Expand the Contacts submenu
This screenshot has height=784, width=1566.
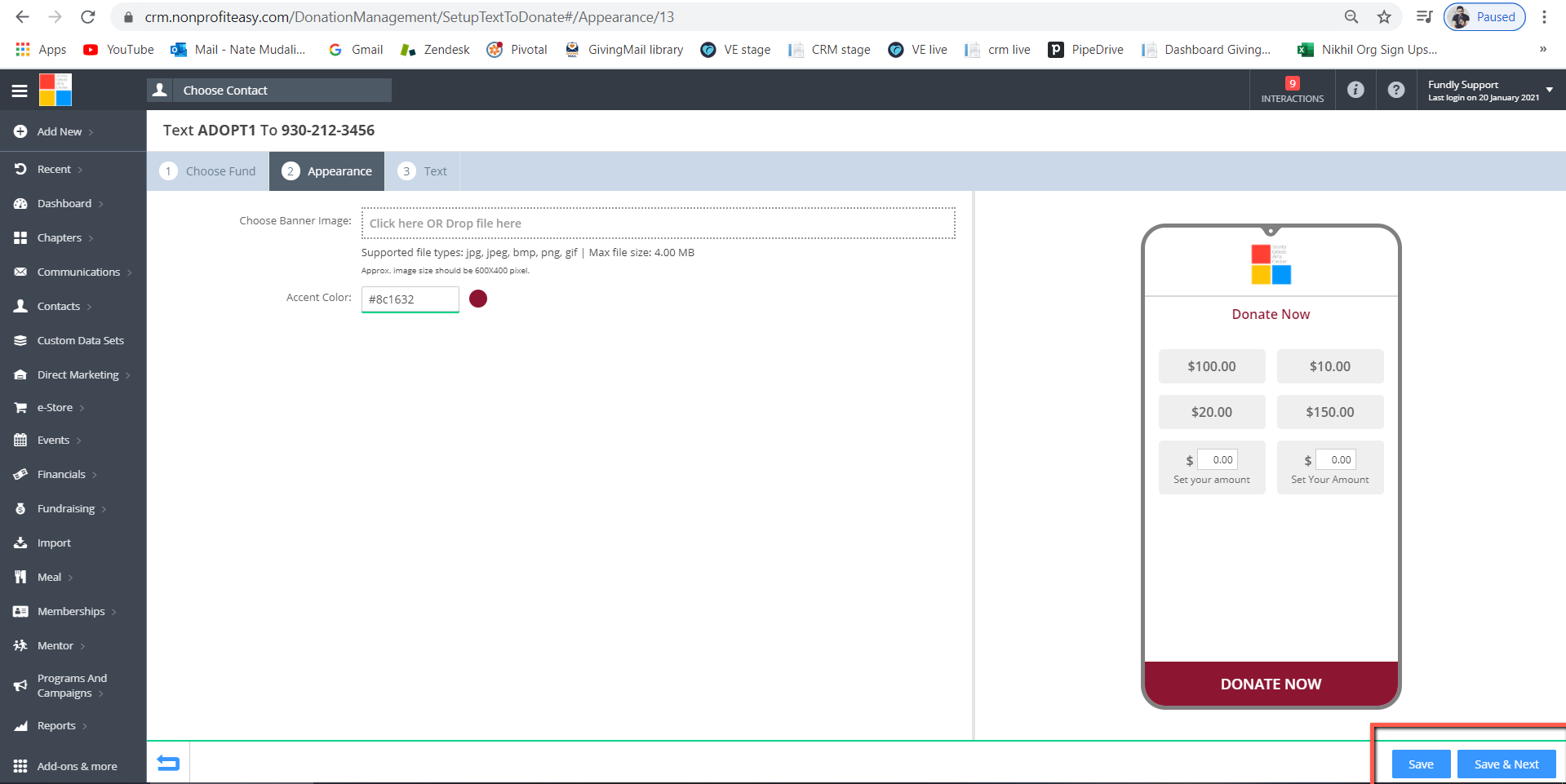89,307
